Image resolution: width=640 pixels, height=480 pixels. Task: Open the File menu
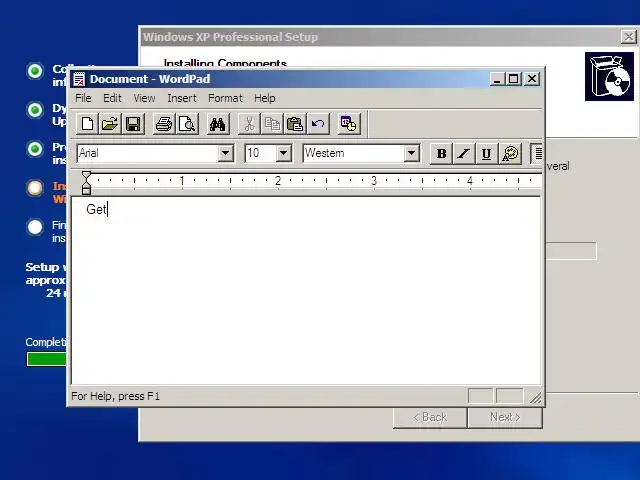point(83,98)
